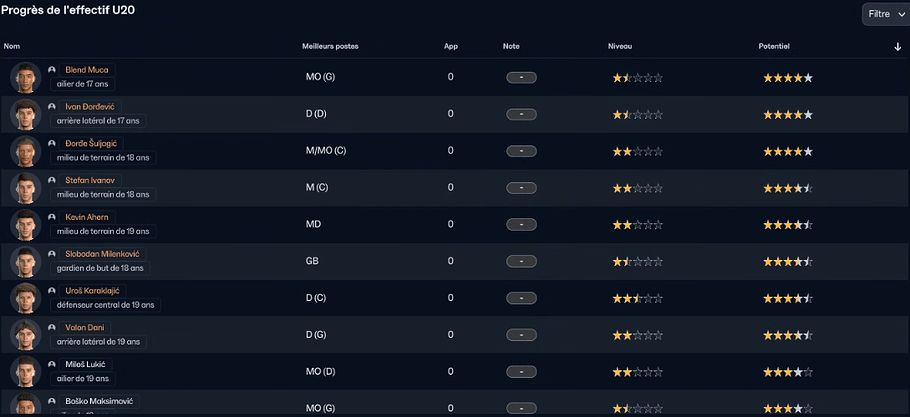Sort by the Niveau column header

pyautogui.click(x=620, y=46)
